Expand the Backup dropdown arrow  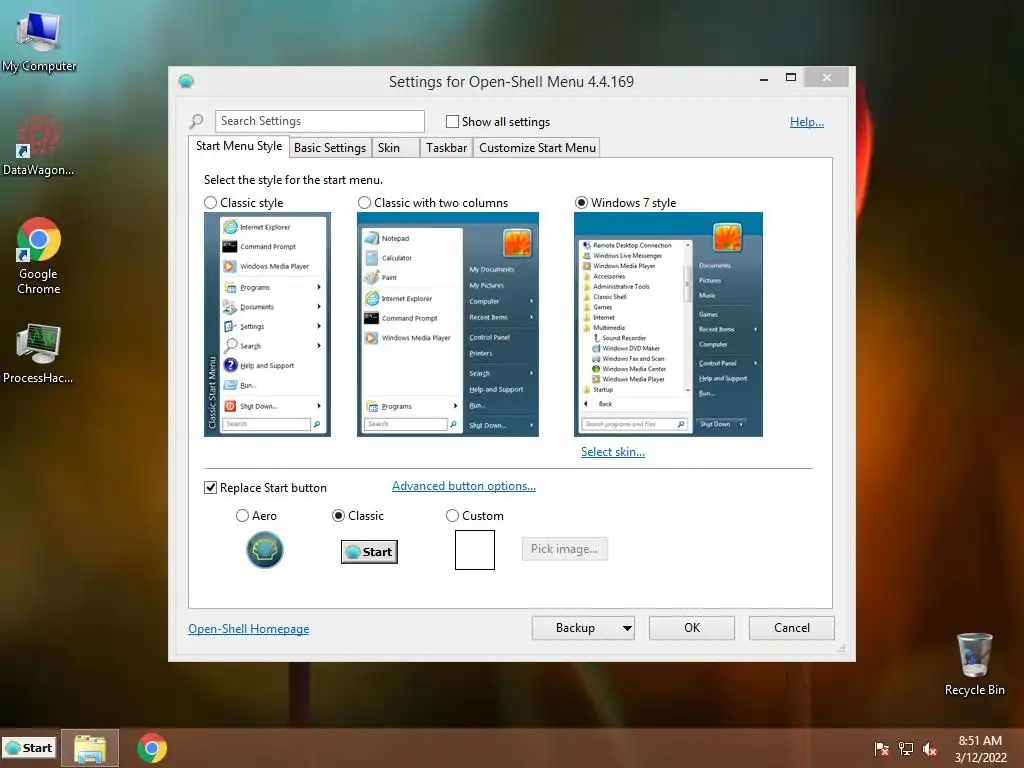(627, 628)
